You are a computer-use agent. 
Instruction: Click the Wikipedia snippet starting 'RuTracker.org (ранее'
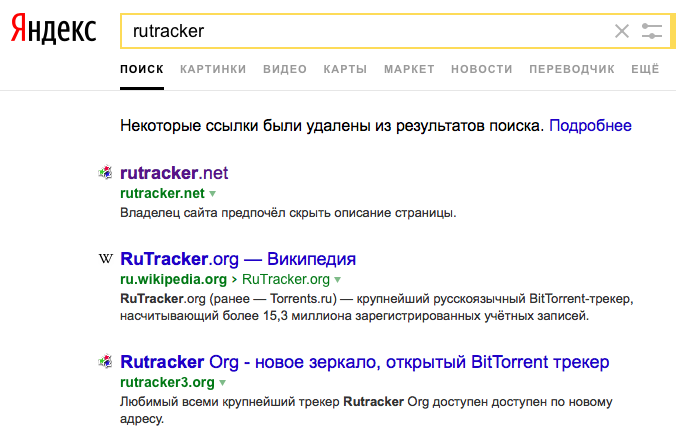(x=377, y=307)
